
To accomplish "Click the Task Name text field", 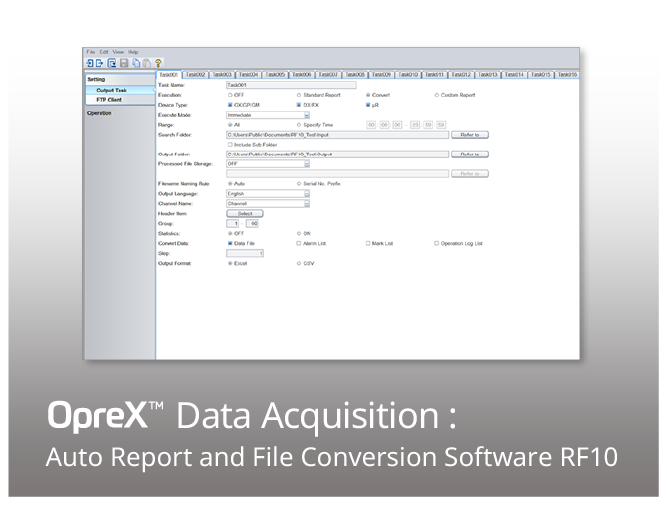I will (x=291, y=85).
